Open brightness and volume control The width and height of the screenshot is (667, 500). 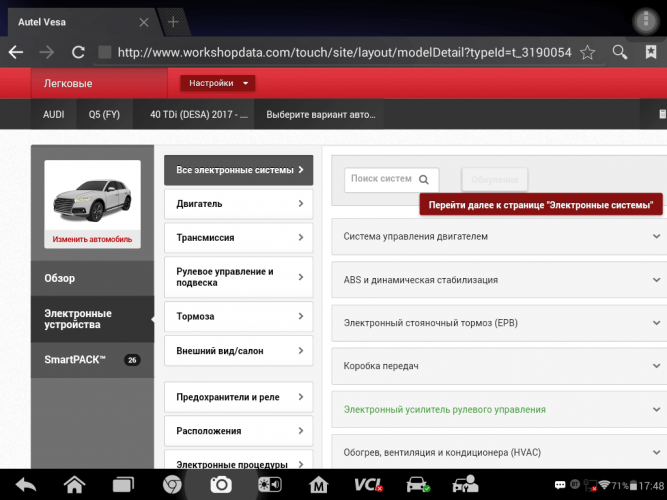pyautogui.click(x=270, y=484)
